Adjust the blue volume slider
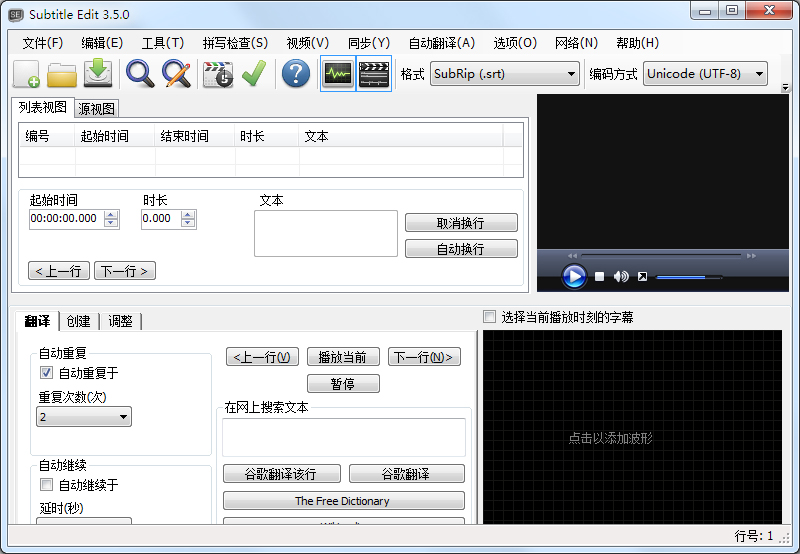Image resolution: width=800 pixels, height=554 pixels. point(689,278)
